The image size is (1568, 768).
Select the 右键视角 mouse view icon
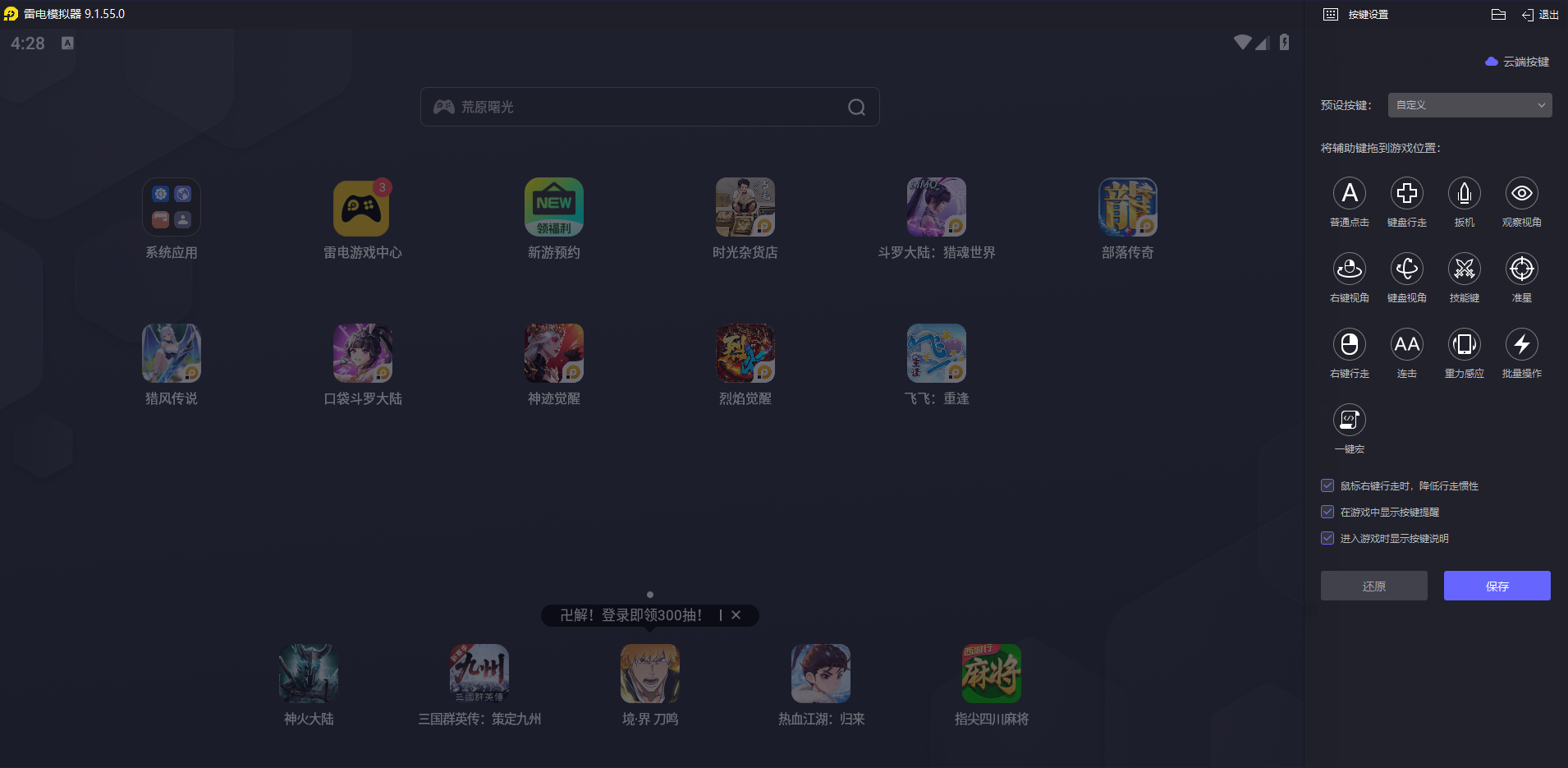[x=1349, y=269]
